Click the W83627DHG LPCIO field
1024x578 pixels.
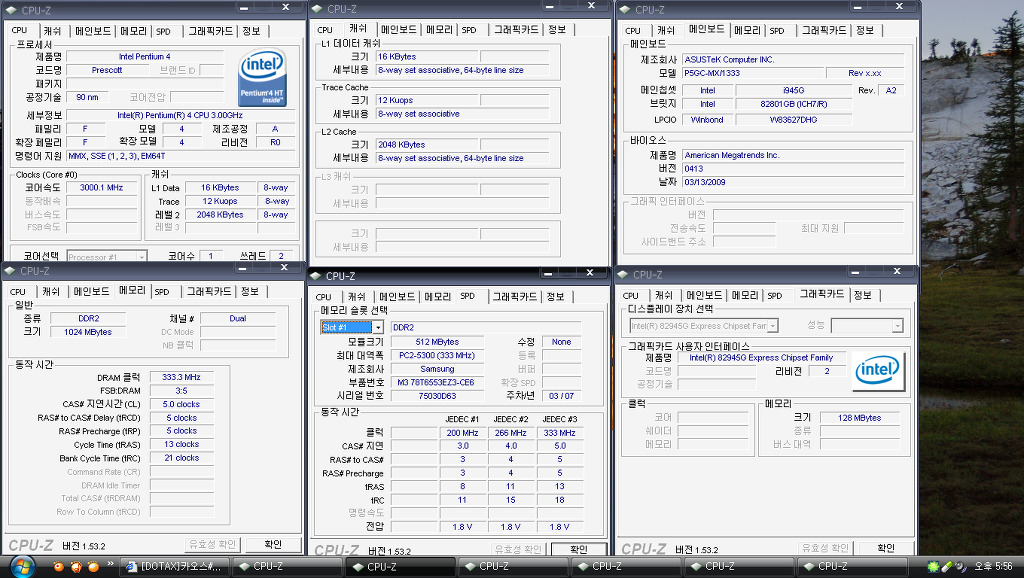click(x=793, y=120)
